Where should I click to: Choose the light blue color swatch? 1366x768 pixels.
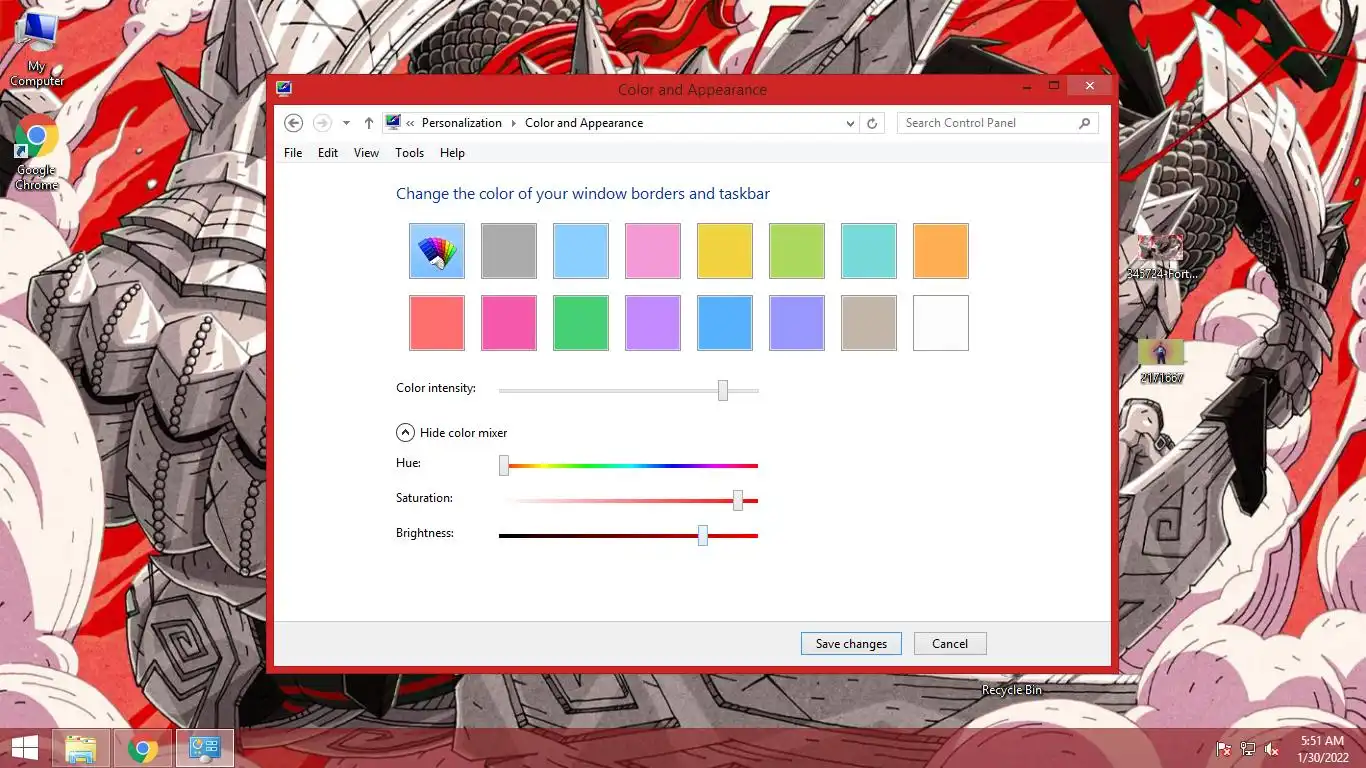pos(581,251)
